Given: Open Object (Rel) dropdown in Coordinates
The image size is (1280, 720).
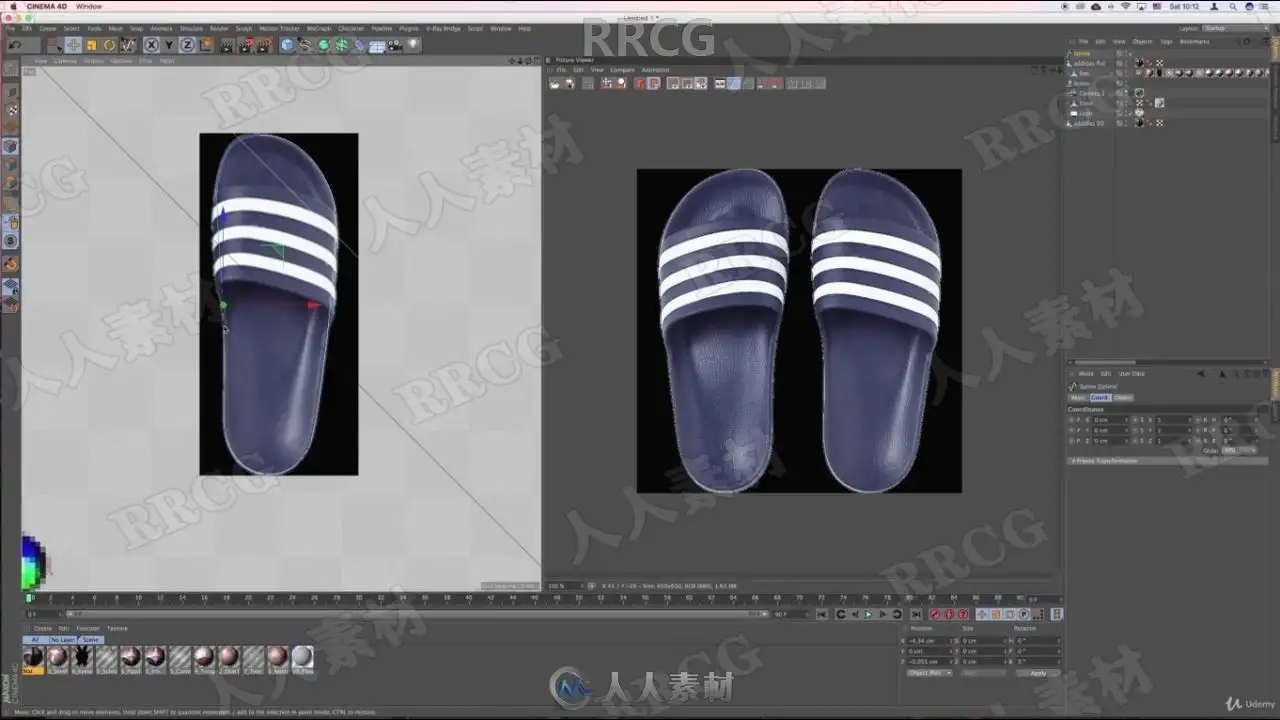Looking at the screenshot, I should (x=929, y=673).
